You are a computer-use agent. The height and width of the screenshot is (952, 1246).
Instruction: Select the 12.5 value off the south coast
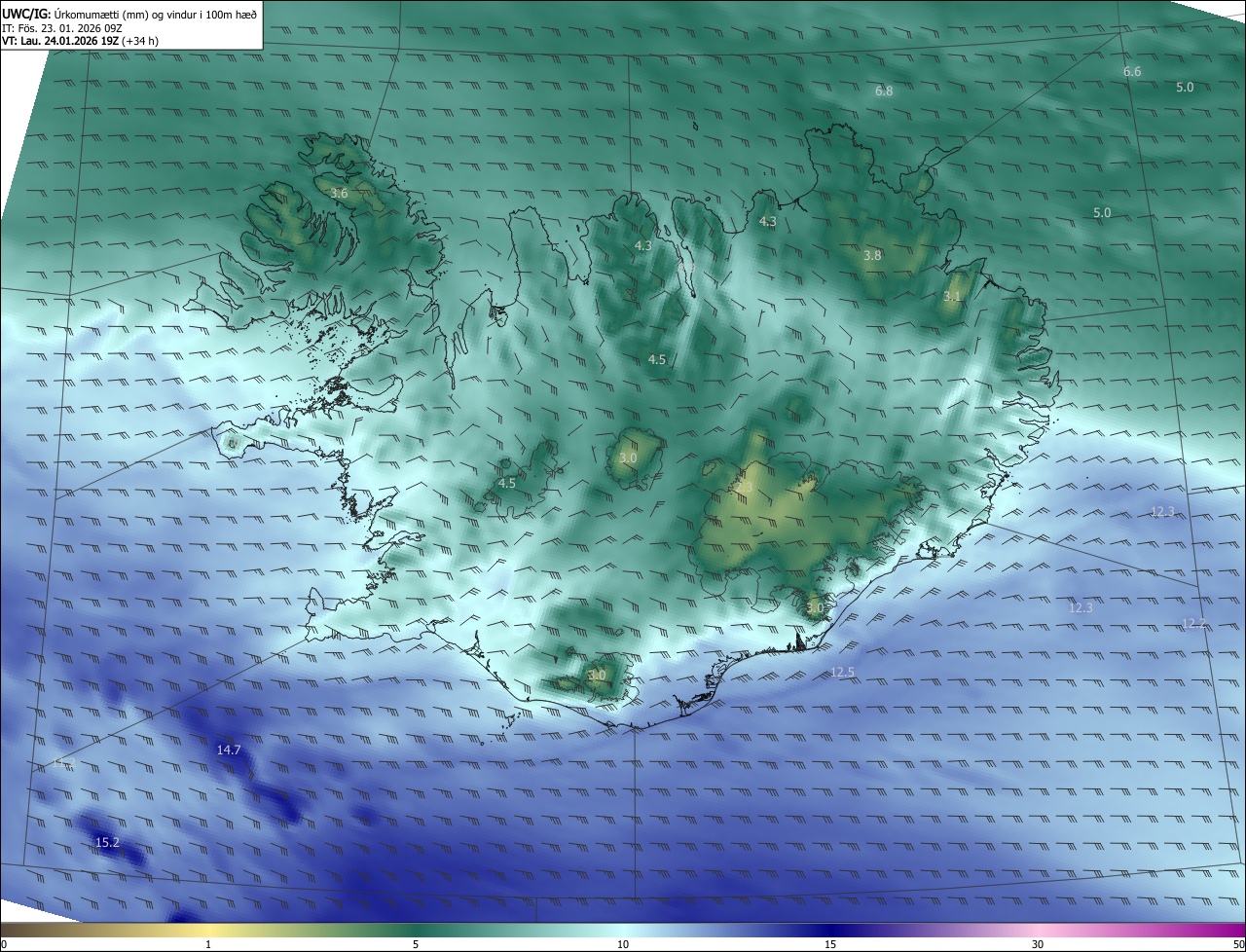[x=843, y=673]
